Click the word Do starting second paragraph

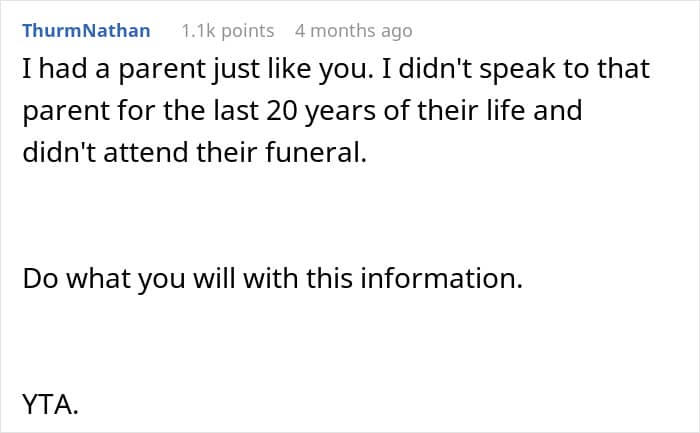40,278
